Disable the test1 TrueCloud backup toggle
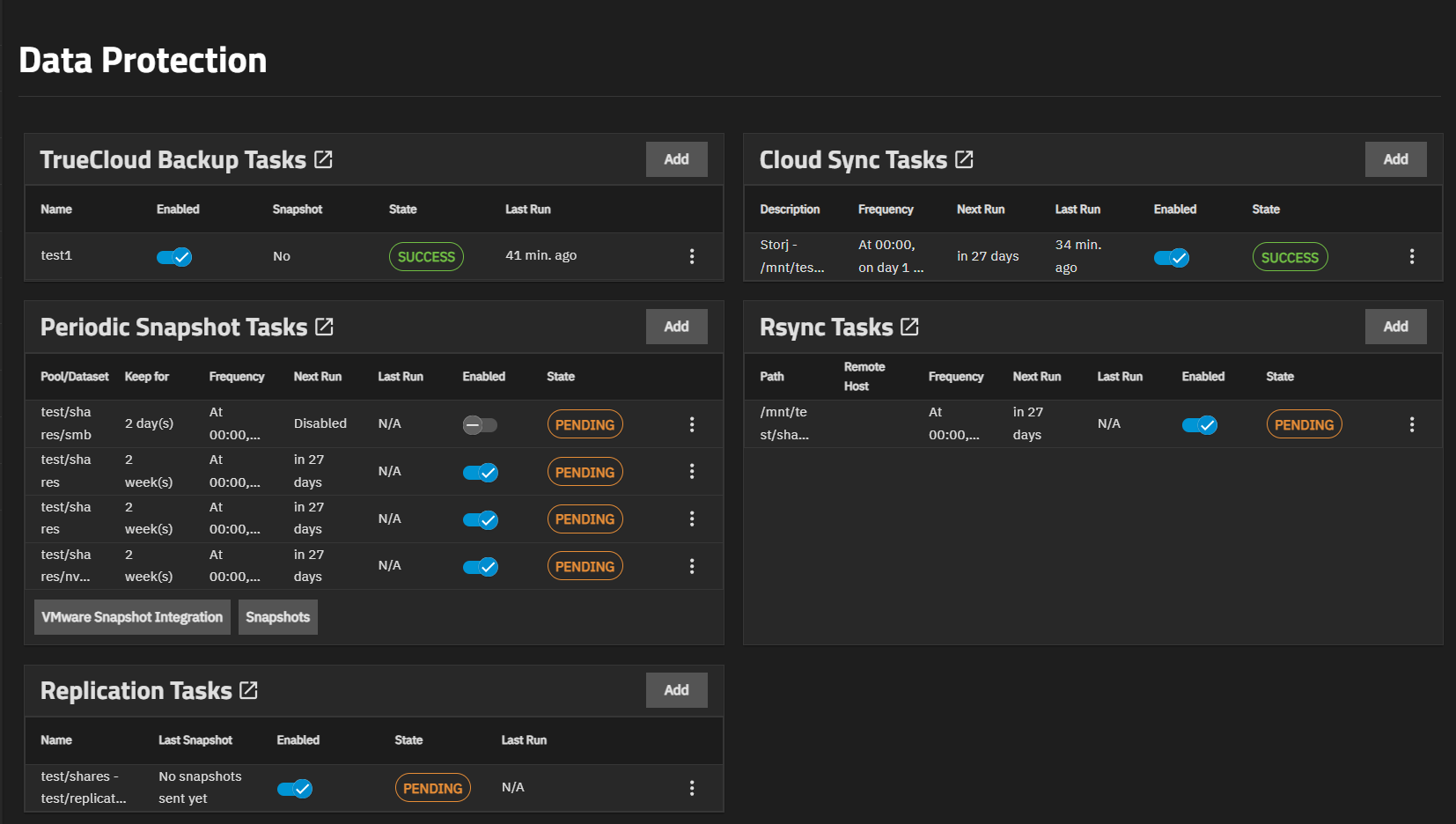 (x=174, y=257)
